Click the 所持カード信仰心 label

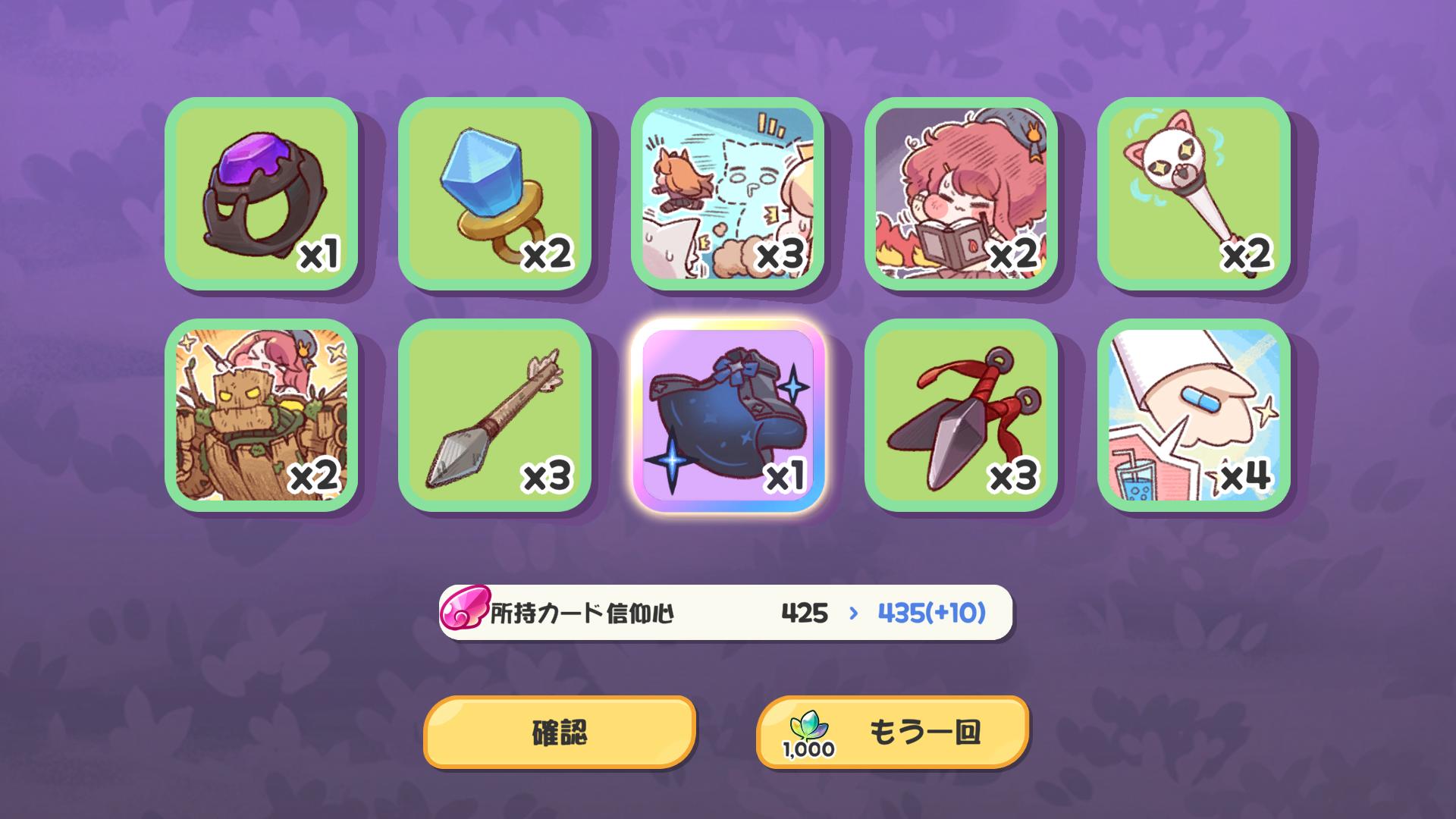pyautogui.click(x=582, y=613)
